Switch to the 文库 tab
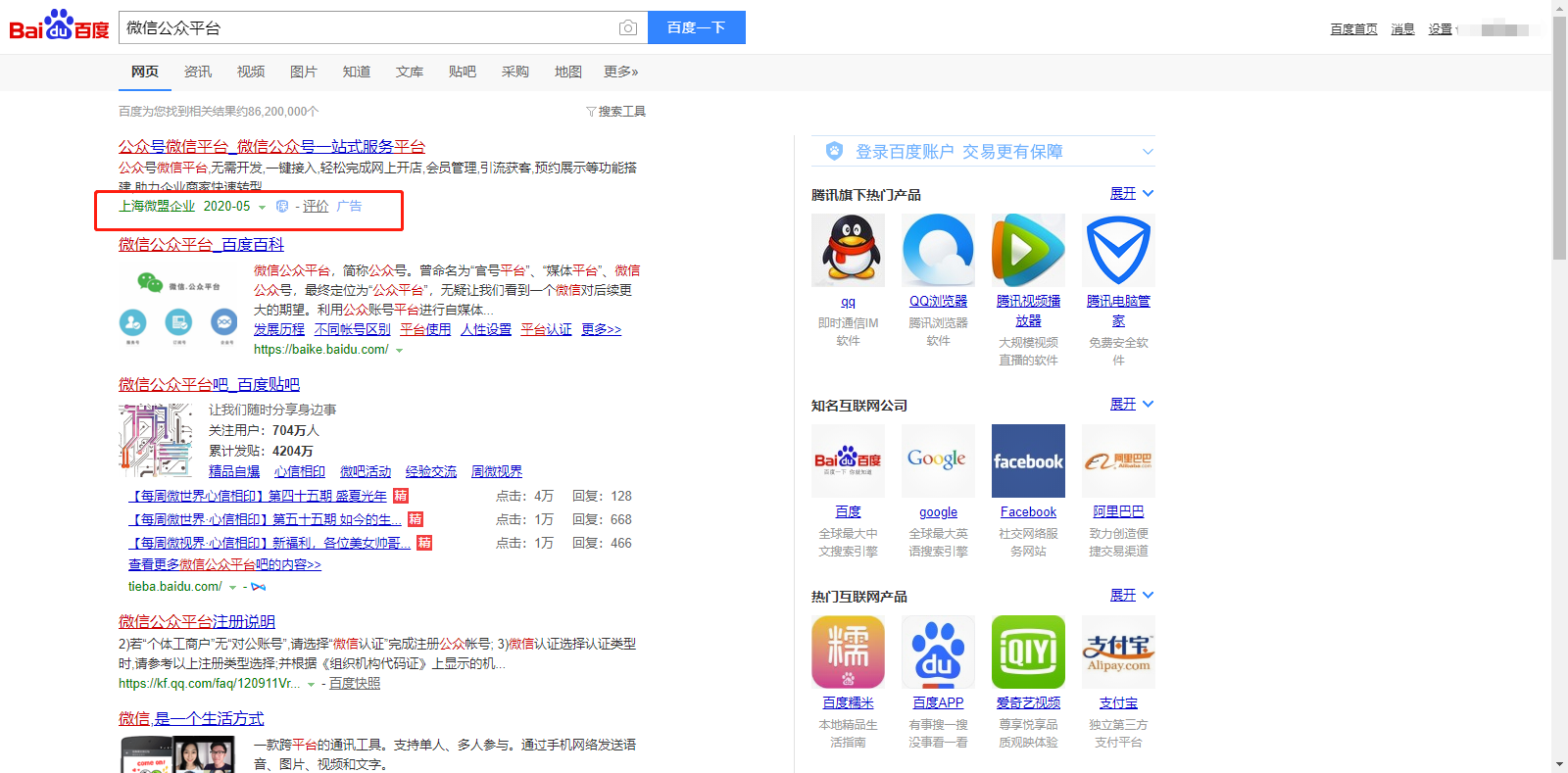The width and height of the screenshot is (1568, 773). 410,72
